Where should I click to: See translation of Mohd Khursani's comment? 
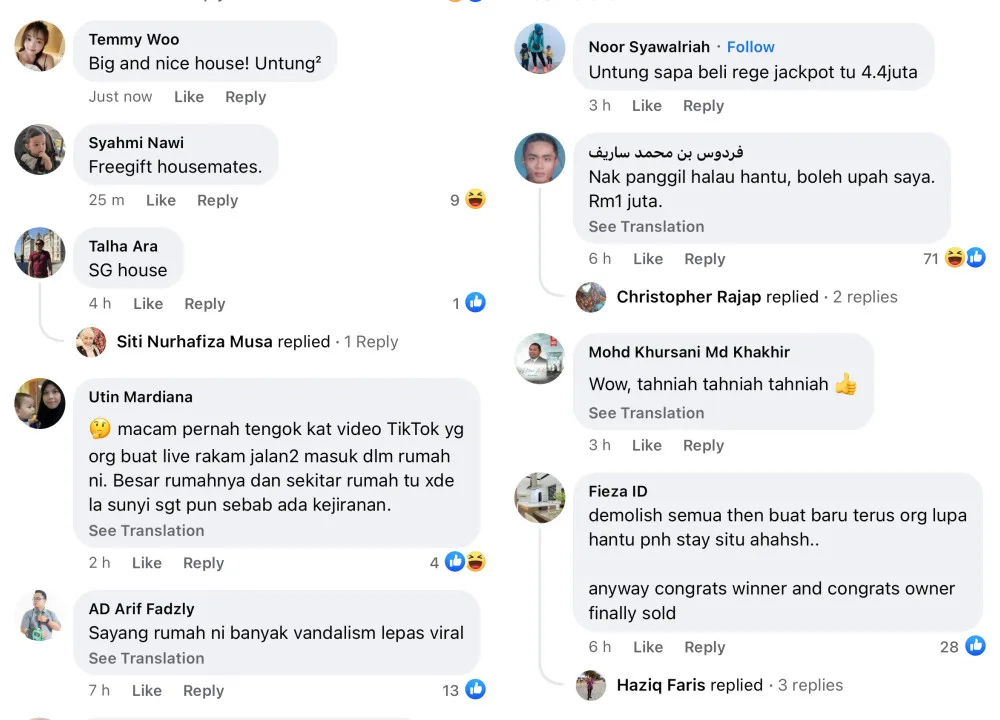[646, 413]
